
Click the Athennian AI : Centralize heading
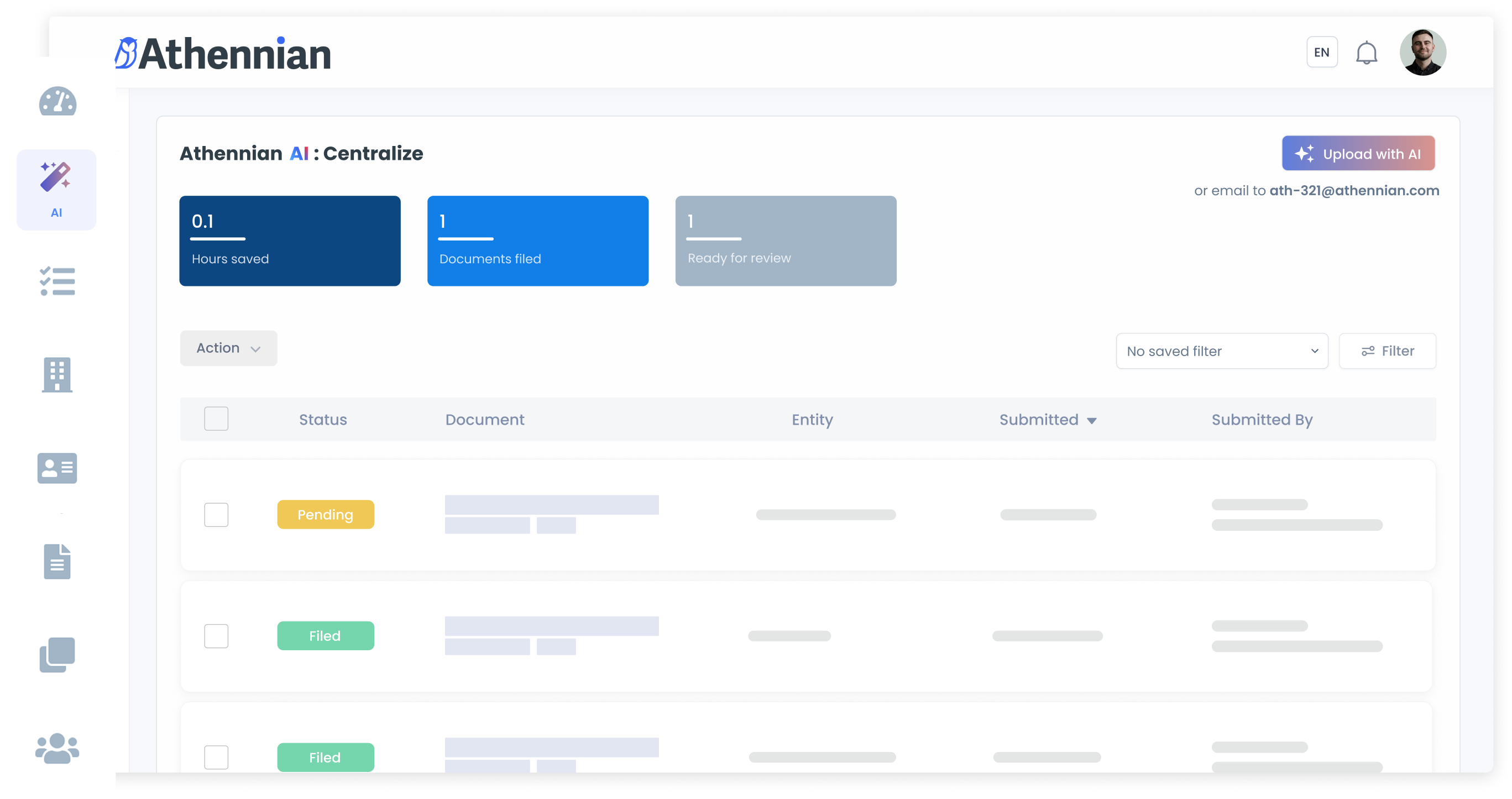(x=301, y=153)
